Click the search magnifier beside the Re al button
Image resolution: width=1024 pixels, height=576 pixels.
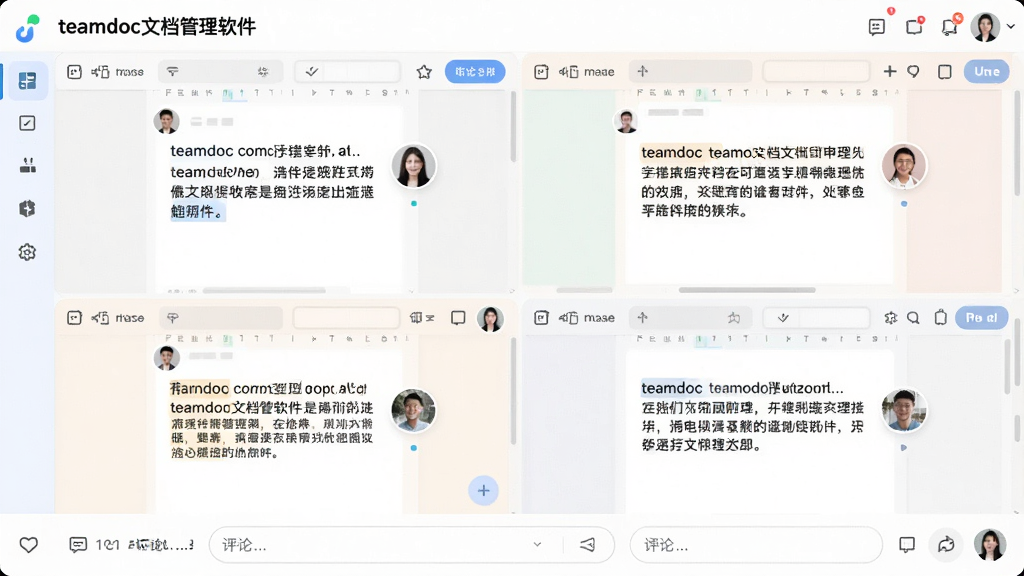pyautogui.click(x=913, y=317)
